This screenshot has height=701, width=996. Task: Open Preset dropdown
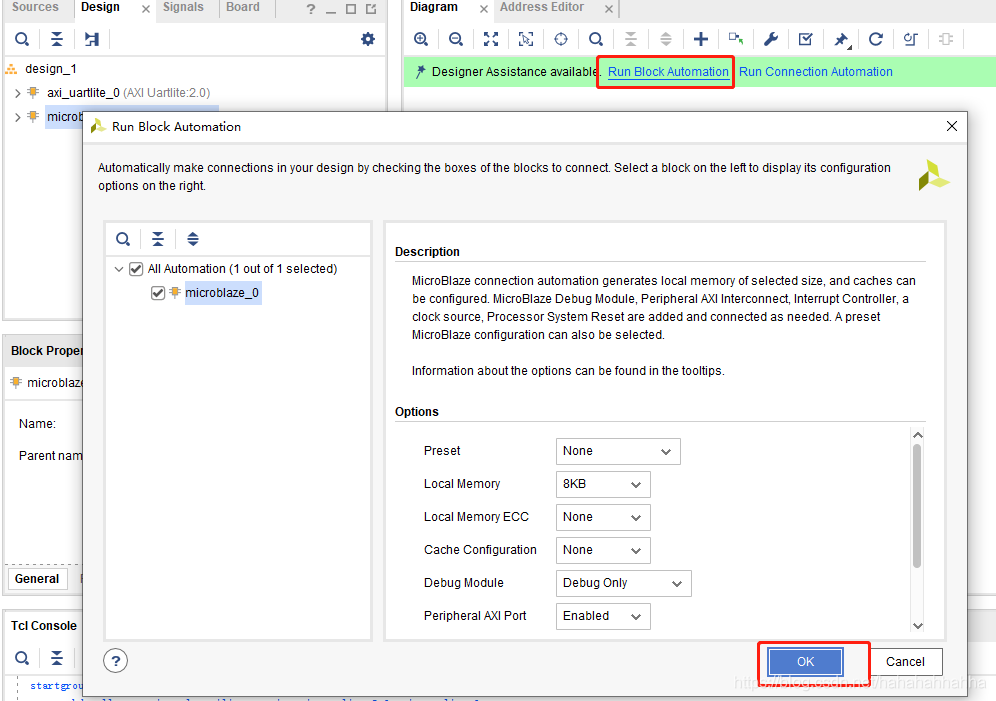point(618,451)
